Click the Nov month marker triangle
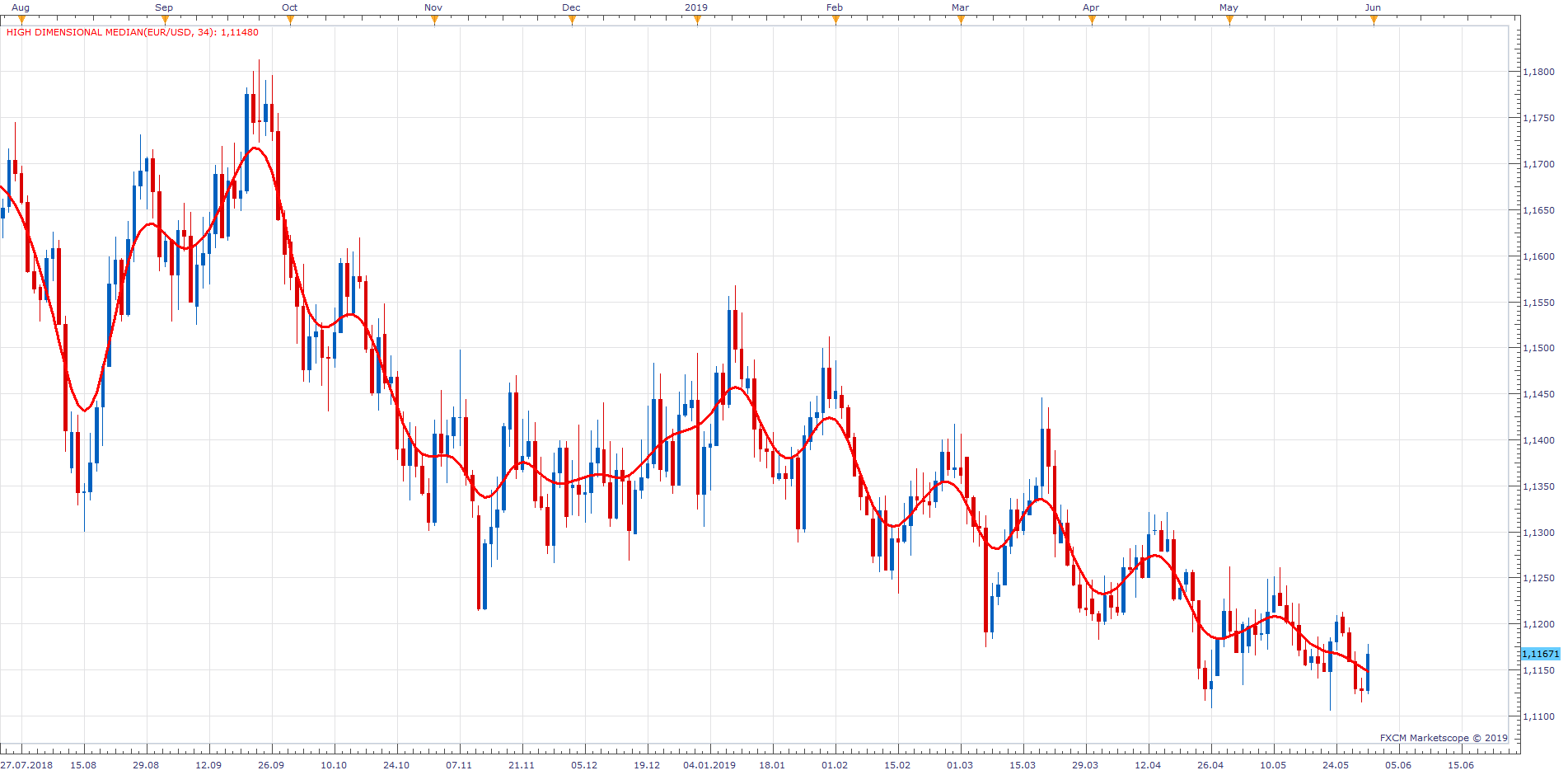The width and height of the screenshot is (1568, 775). [434, 21]
